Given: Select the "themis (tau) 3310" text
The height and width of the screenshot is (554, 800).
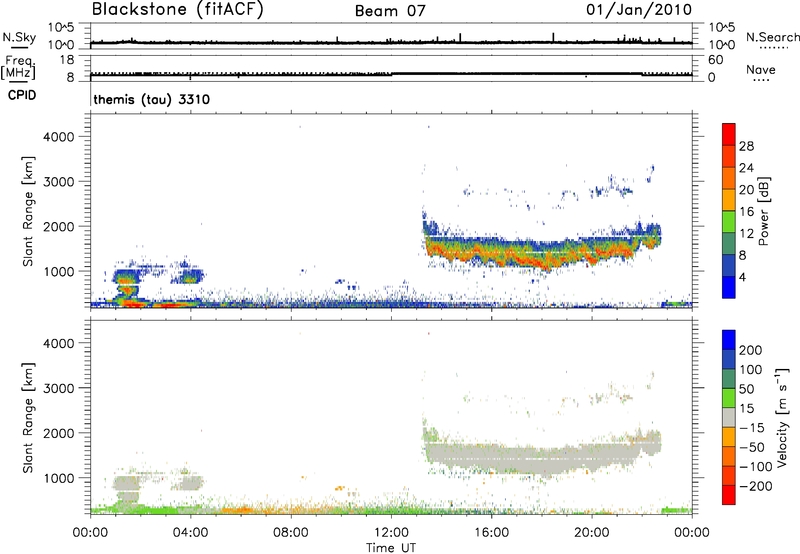Looking at the screenshot, I should 152,99.
